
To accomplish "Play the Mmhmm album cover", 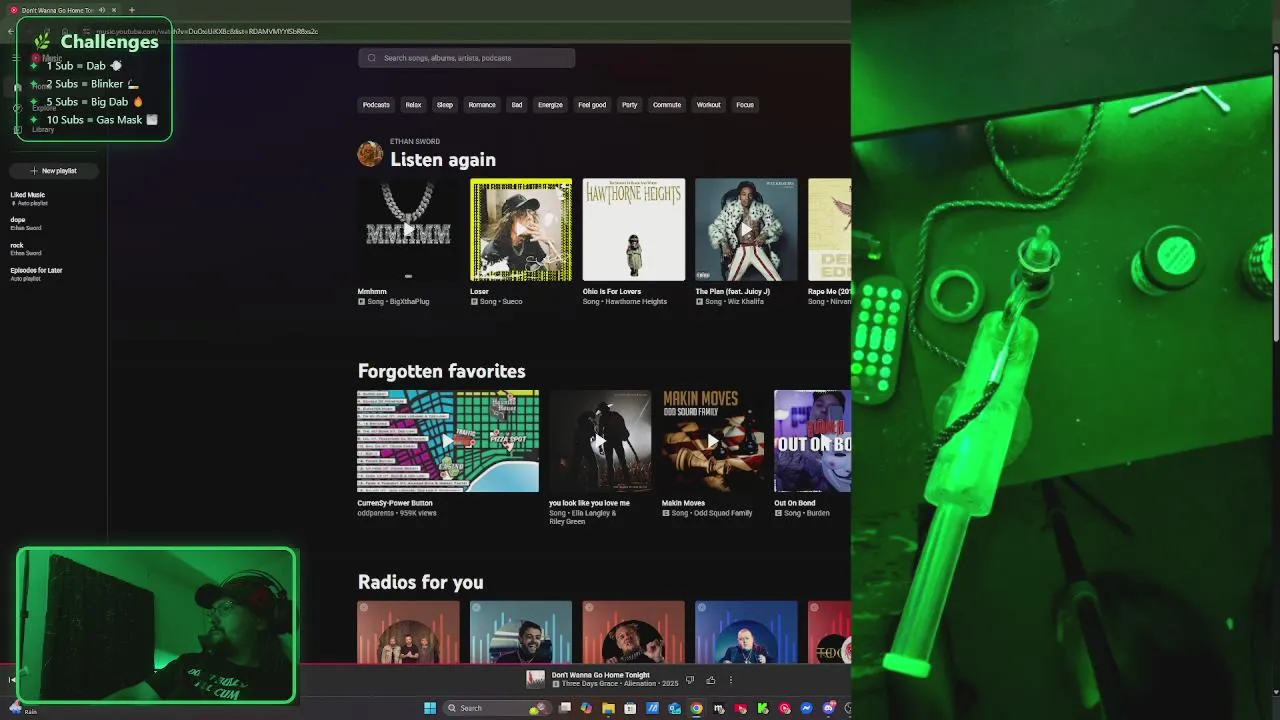I will point(408,230).
